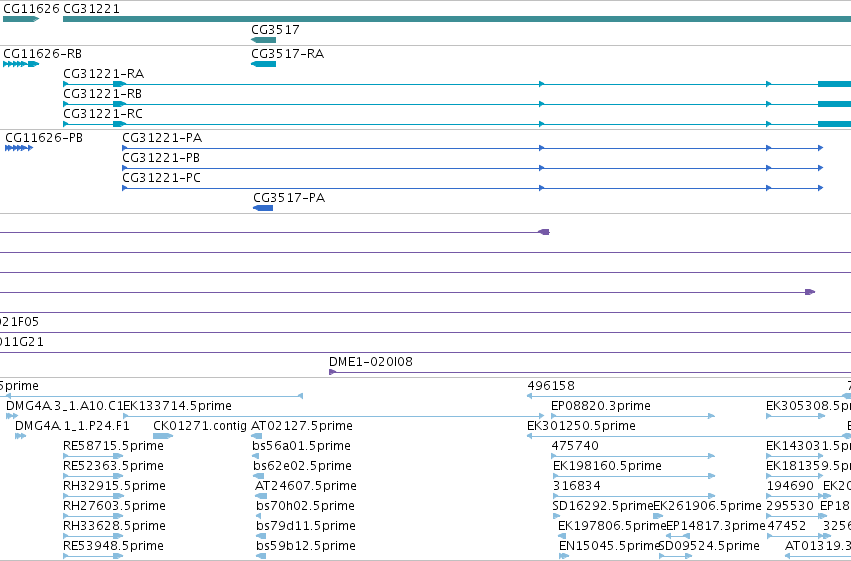Screen dimensions: 851x561
Task: Select the 47452 feature label
Action: click(x=786, y=525)
